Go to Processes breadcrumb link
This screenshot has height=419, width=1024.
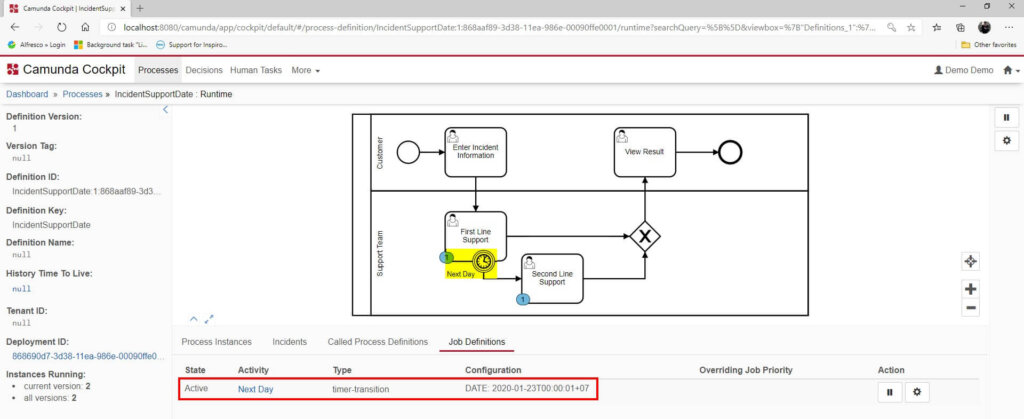pyautogui.click(x=82, y=94)
